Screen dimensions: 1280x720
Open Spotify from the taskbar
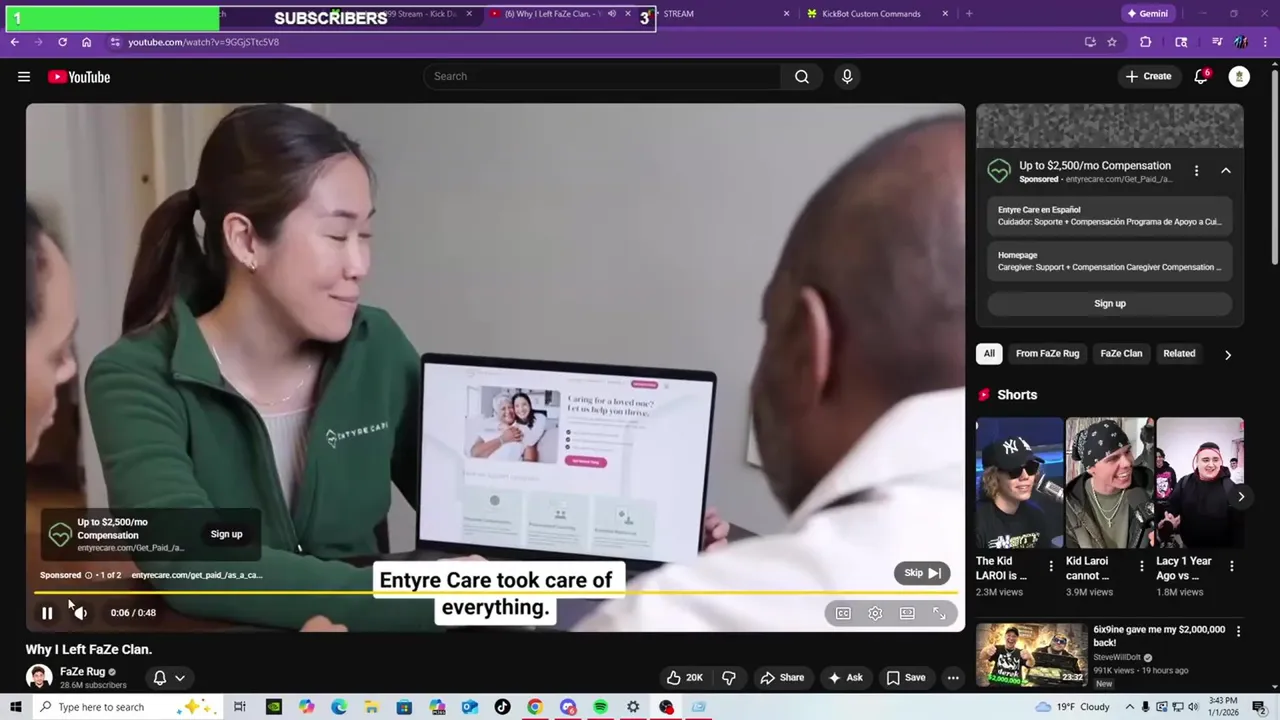(x=600, y=707)
